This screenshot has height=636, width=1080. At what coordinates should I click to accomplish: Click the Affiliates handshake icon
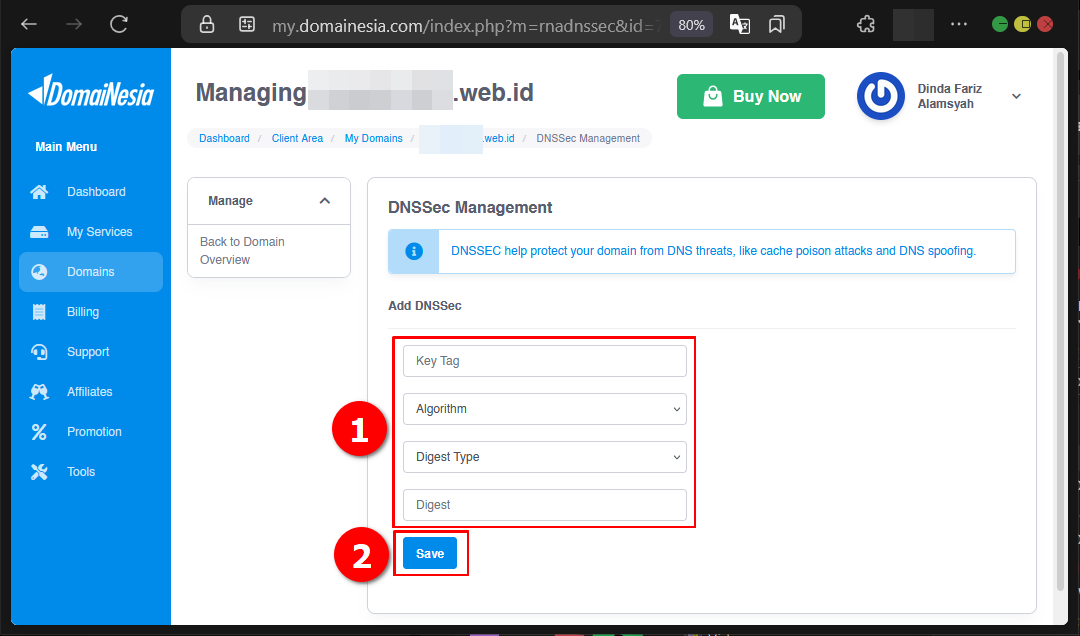click(x=39, y=391)
